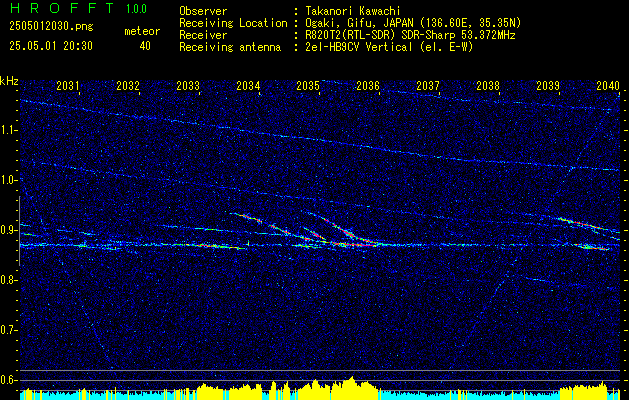629x400 pixels.
Task: Click the Receiver label
Action: pyautogui.click(x=203, y=35)
